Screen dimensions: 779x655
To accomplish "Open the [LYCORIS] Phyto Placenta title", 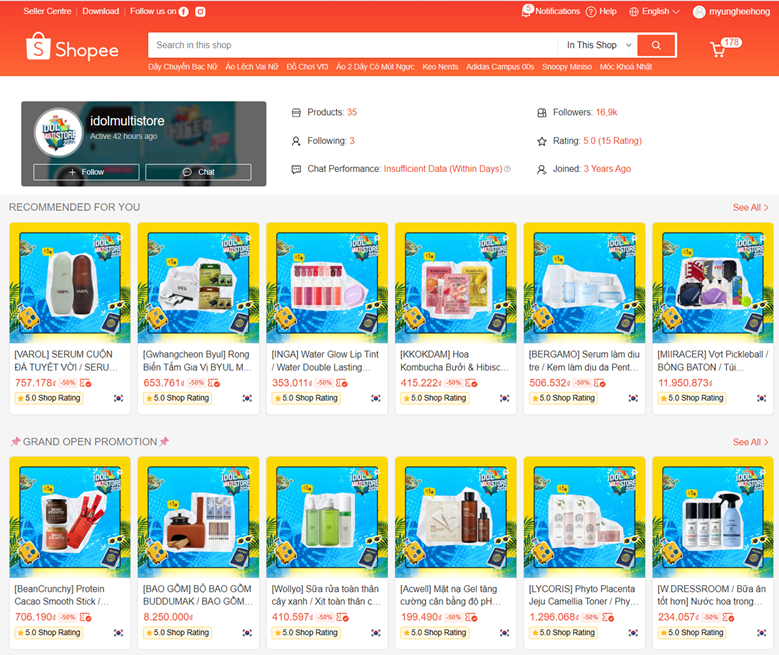I will pos(583,595).
